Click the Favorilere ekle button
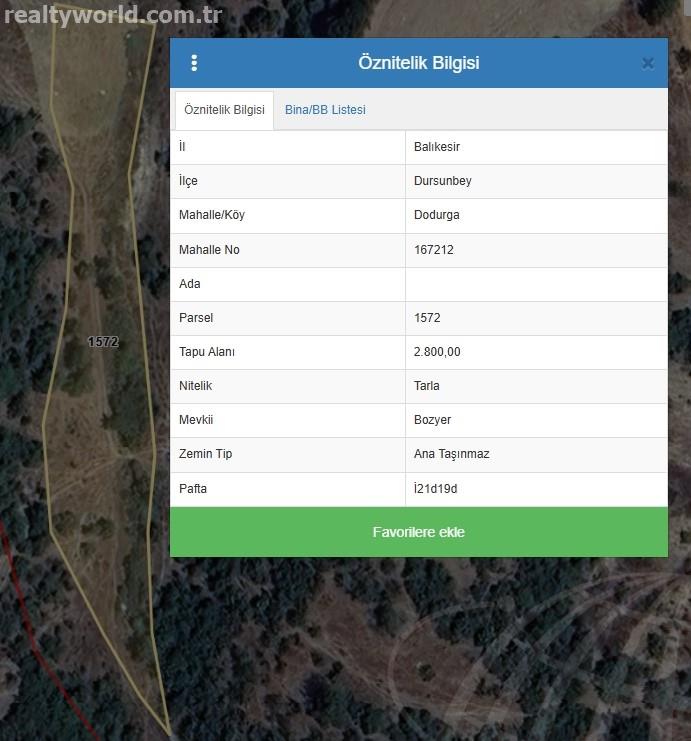691x741 pixels. (419, 532)
